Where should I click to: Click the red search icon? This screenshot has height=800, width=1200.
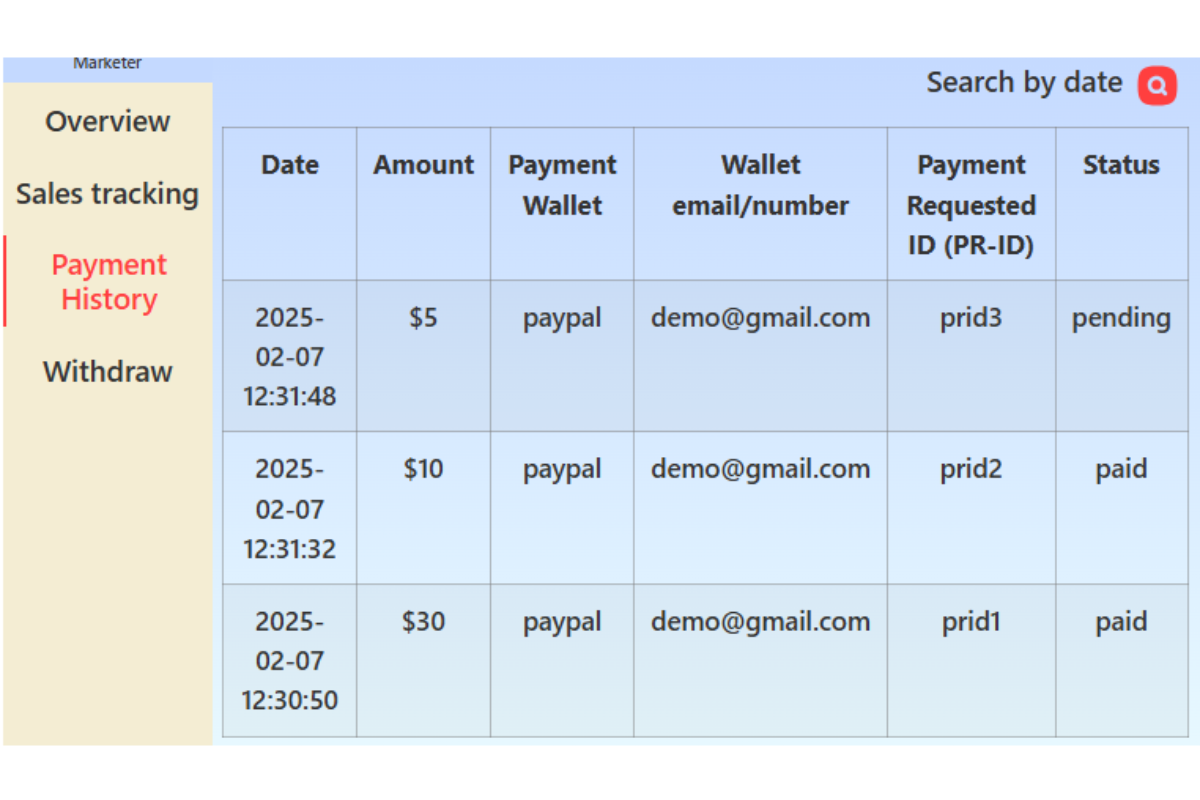[x=1157, y=86]
